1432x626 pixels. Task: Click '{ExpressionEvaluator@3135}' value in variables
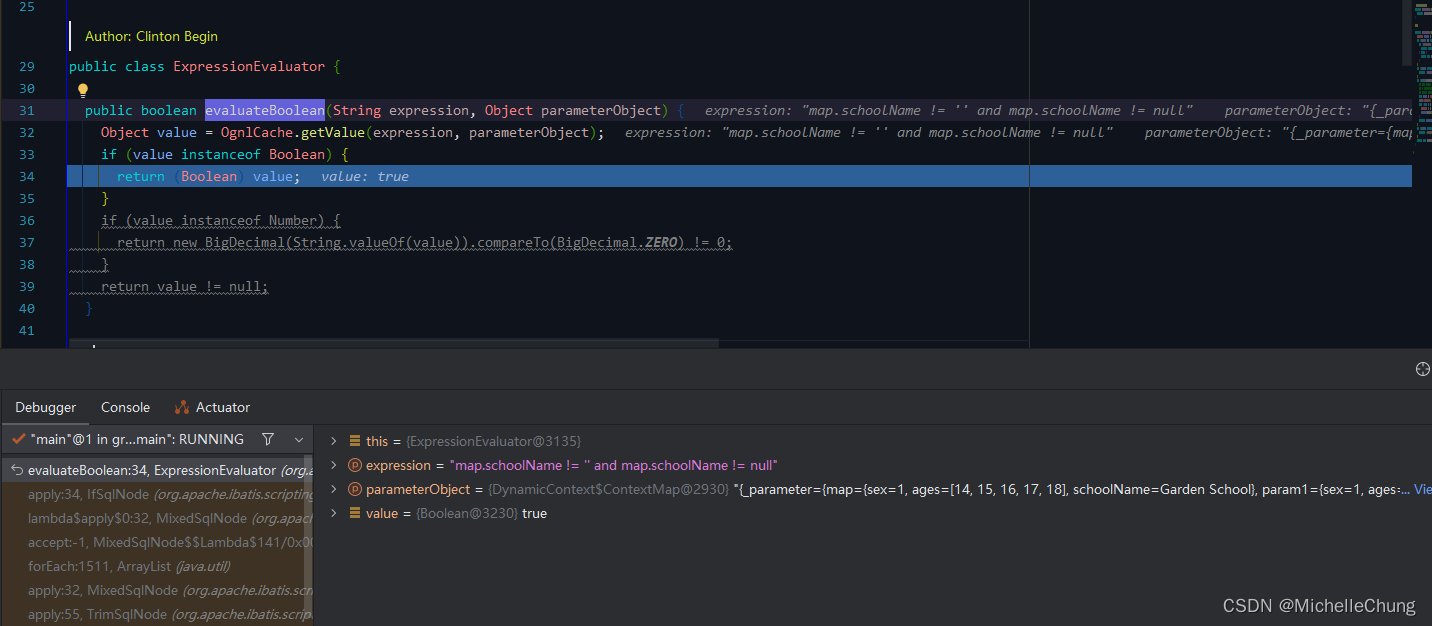click(x=493, y=441)
